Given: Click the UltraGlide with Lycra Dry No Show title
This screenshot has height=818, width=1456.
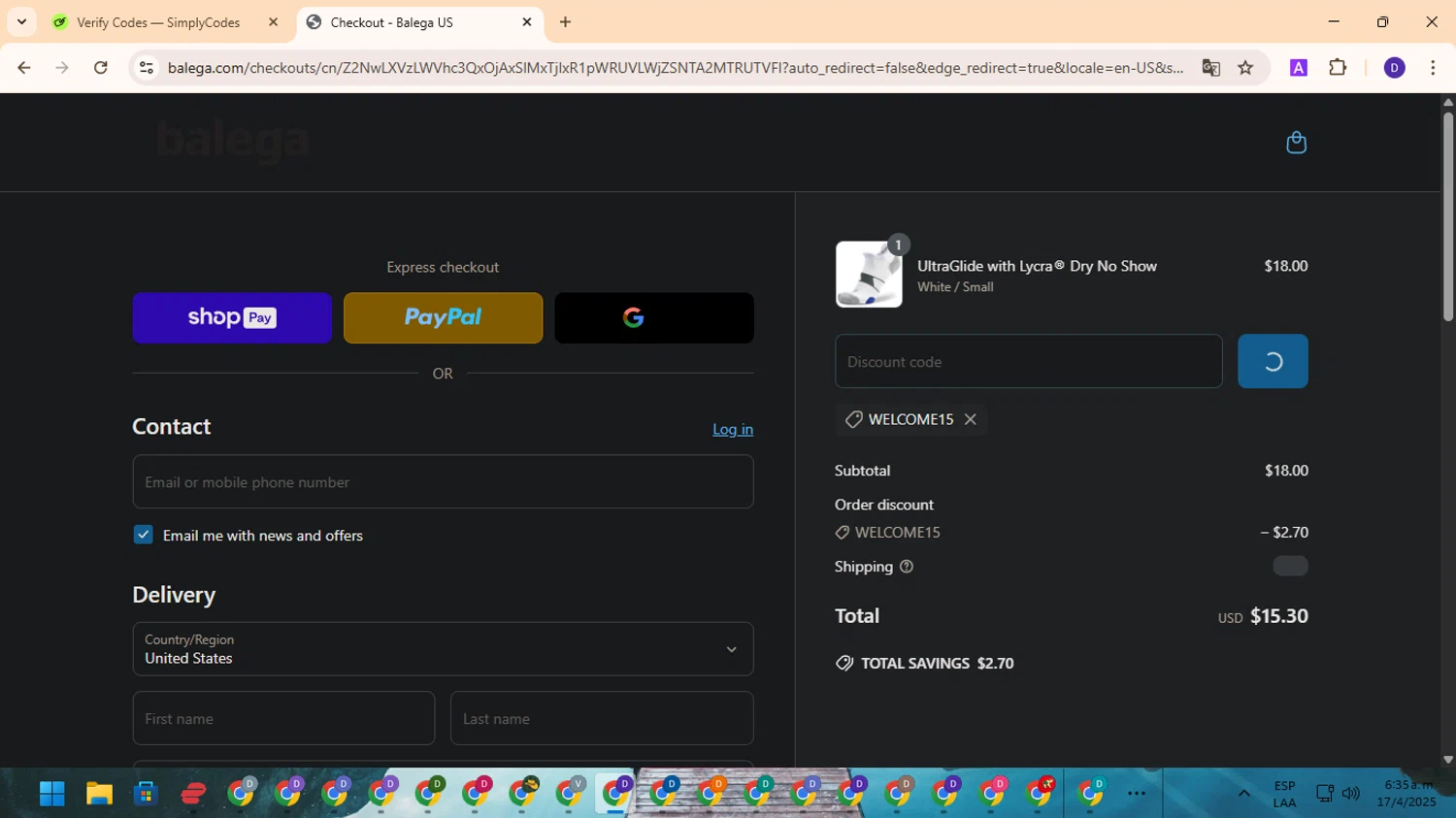Looking at the screenshot, I should click(x=1037, y=266).
